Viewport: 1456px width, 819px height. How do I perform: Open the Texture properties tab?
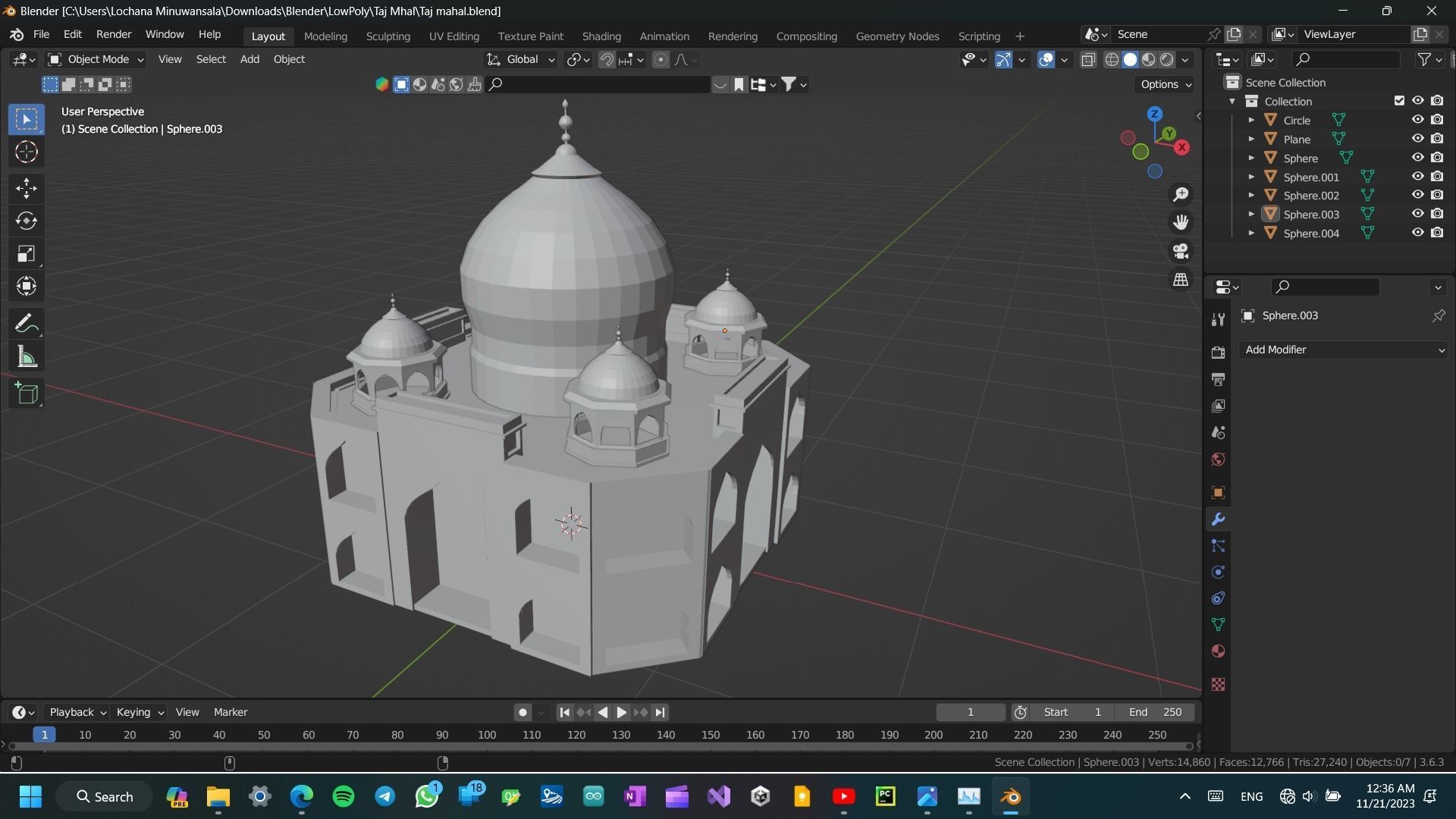(1218, 684)
